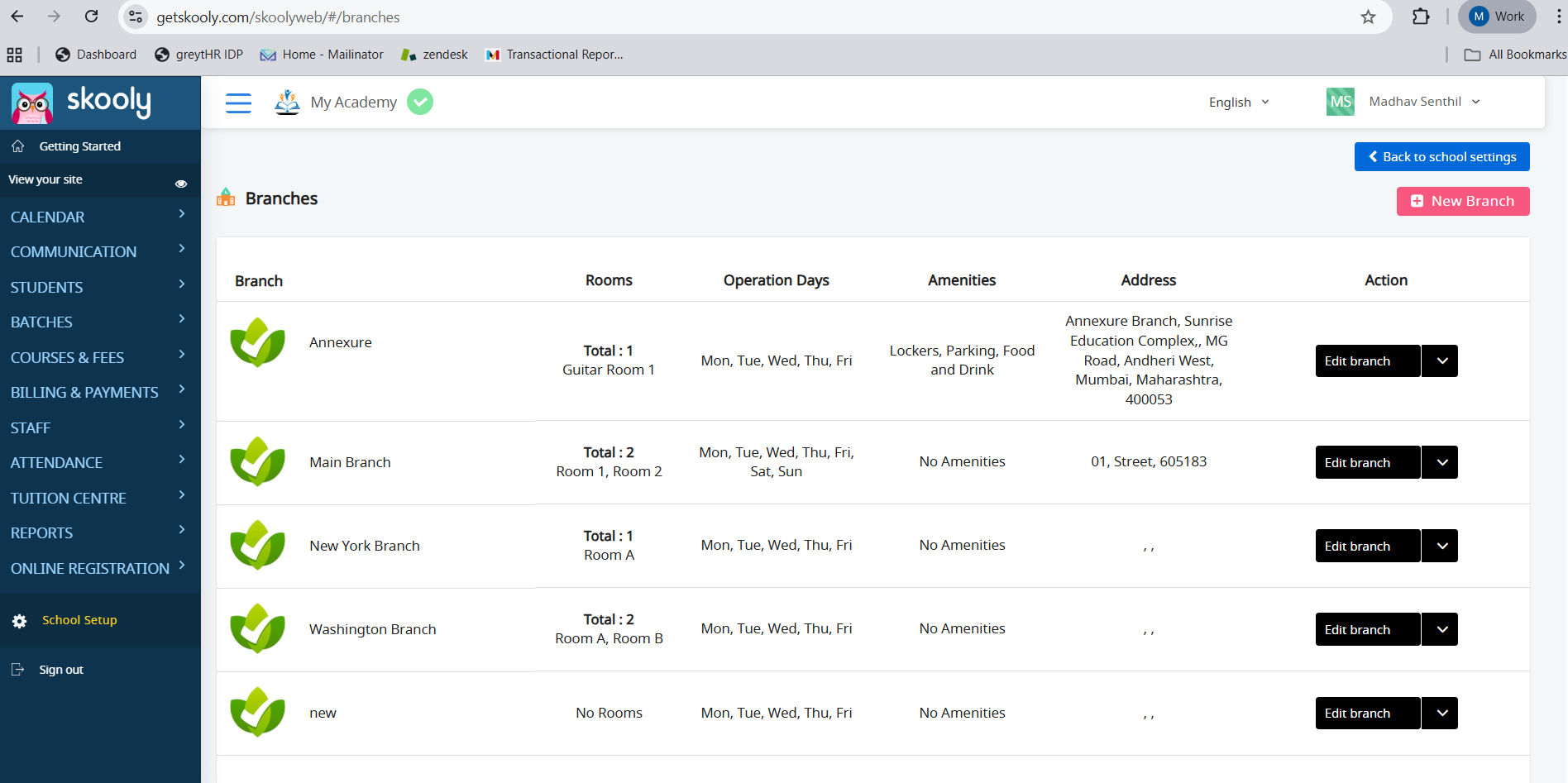Image resolution: width=1568 pixels, height=783 pixels.
Task: Open the dropdown arrow beside Annexure Edit branch
Action: click(1441, 361)
